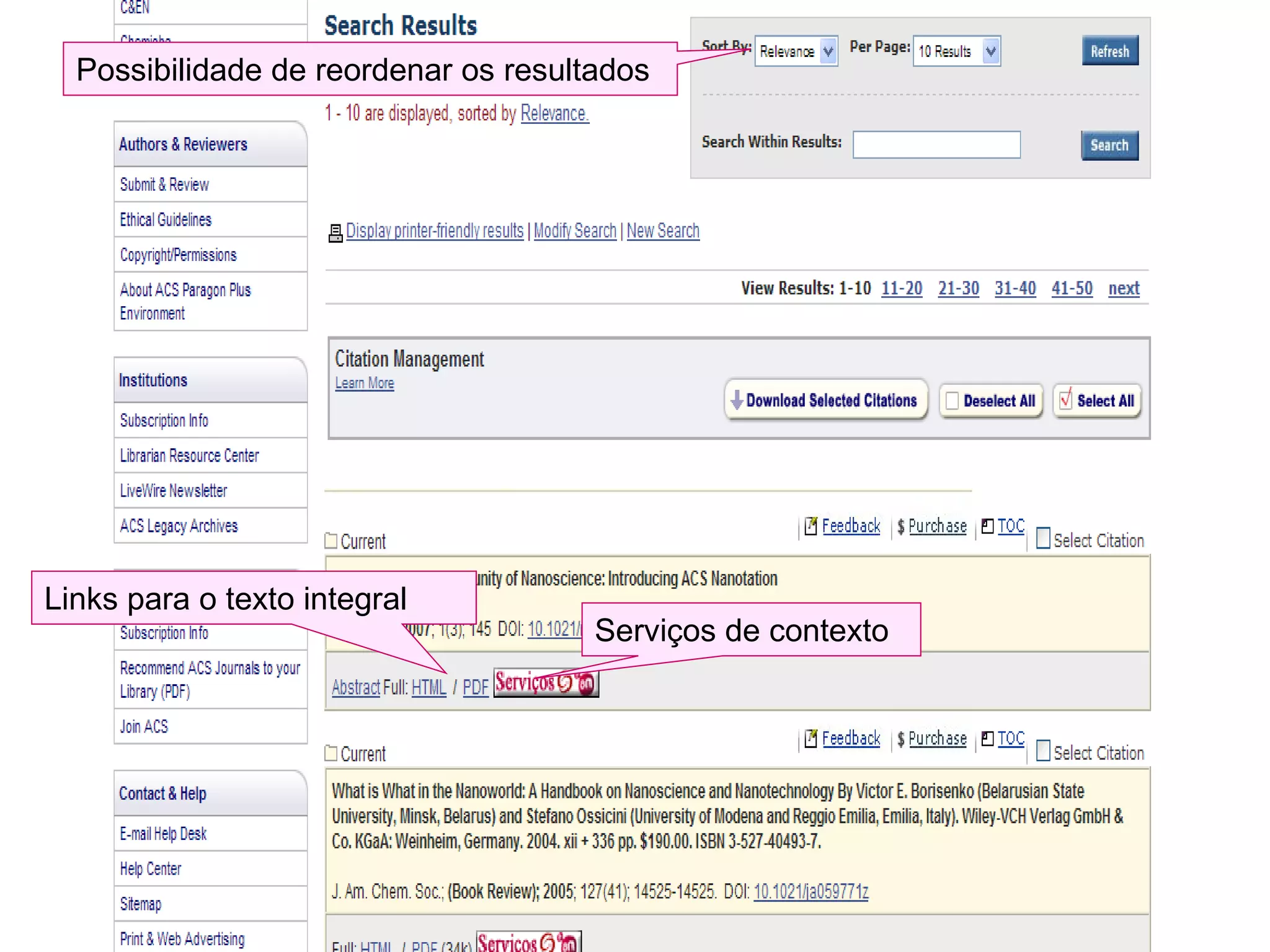Click the Search within results button

pos(1109,145)
